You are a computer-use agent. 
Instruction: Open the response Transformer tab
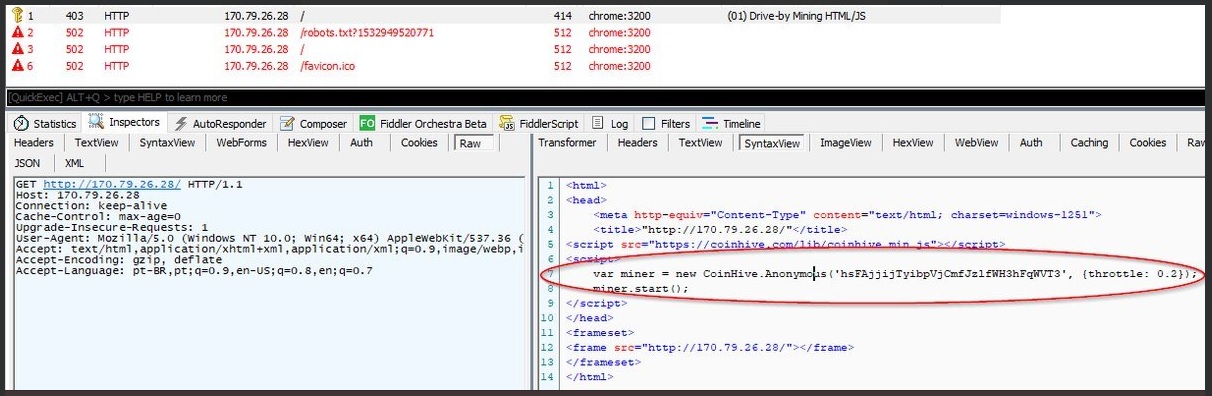point(567,143)
